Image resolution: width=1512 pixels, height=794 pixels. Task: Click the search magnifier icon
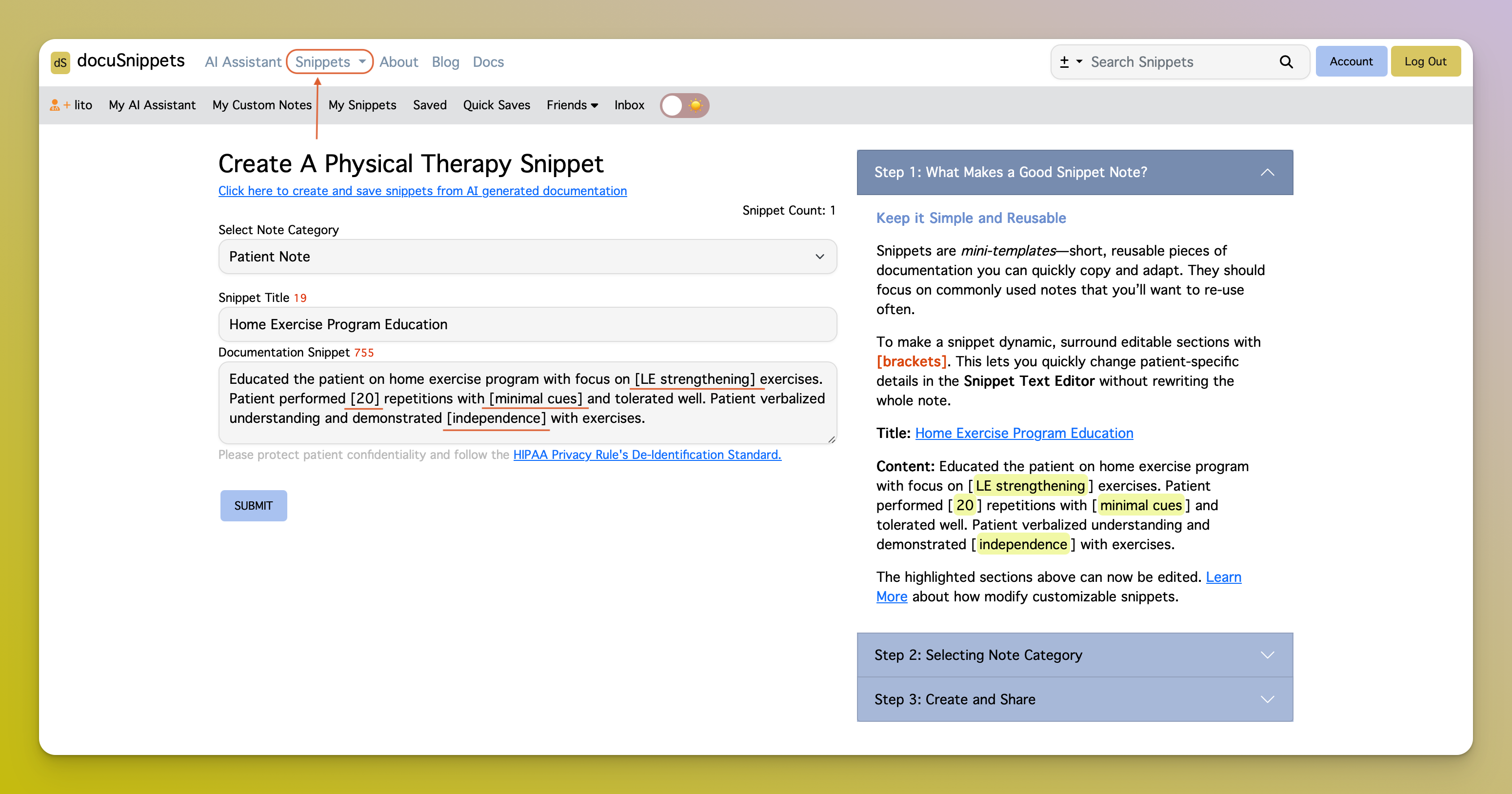pos(1285,61)
